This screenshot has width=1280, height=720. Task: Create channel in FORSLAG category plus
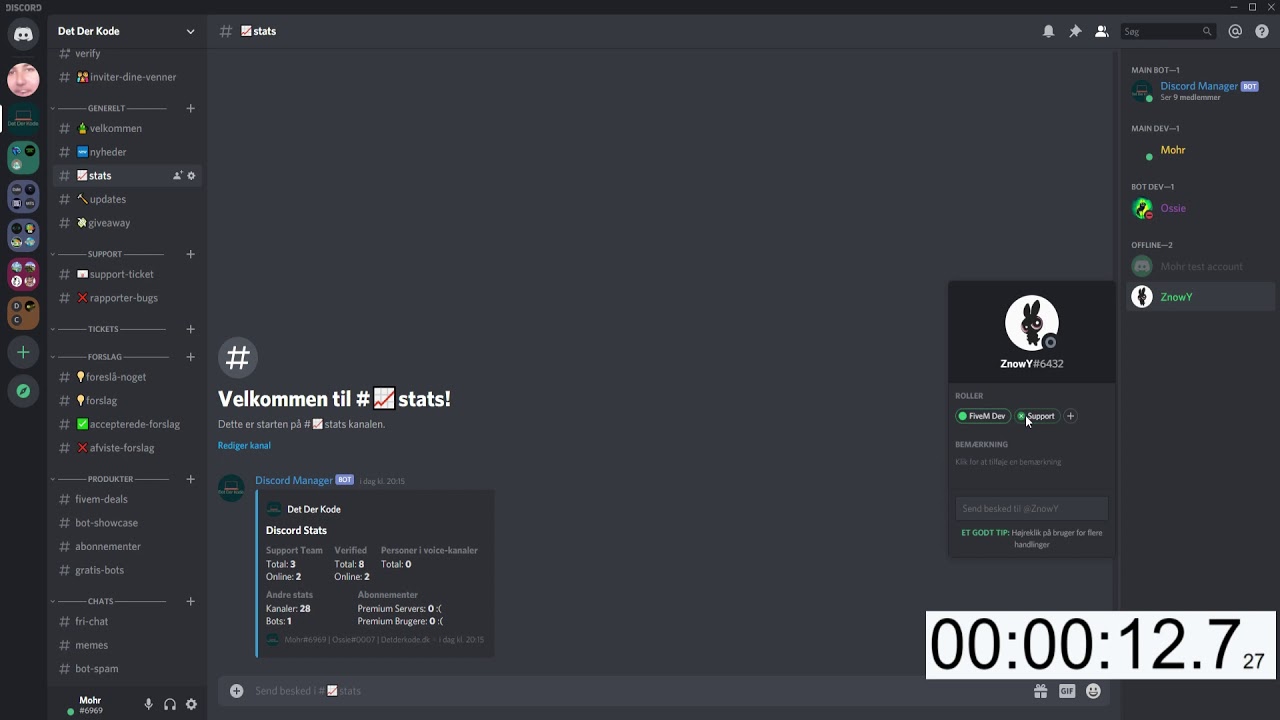[x=190, y=357]
